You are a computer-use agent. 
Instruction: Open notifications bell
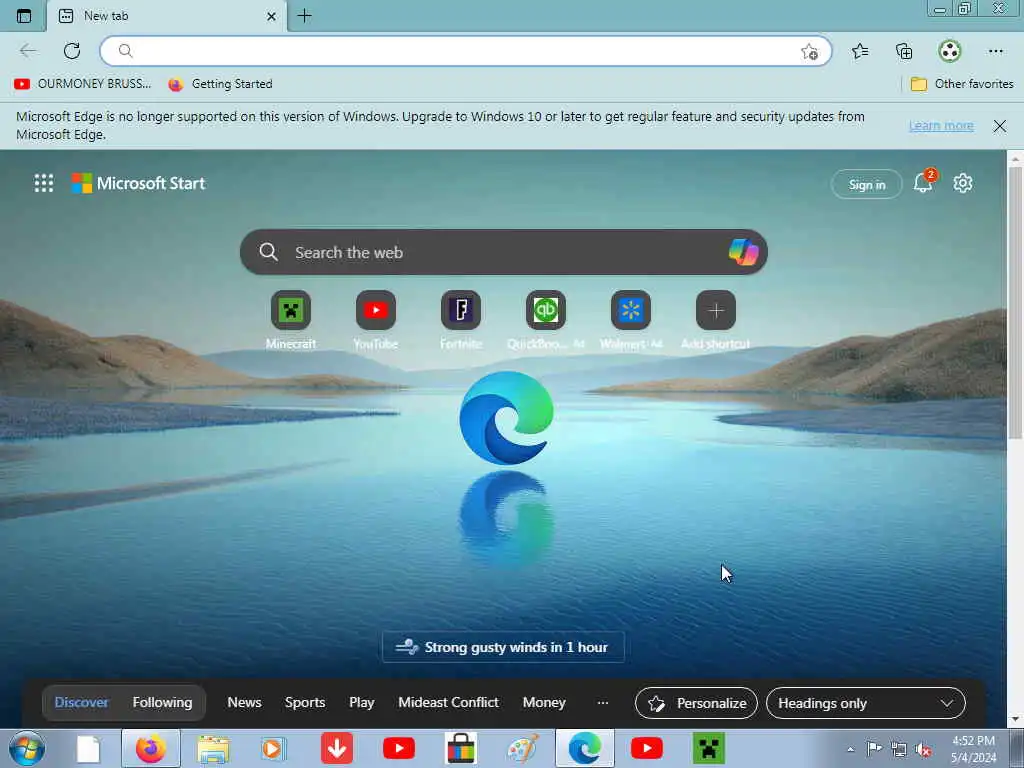coord(923,183)
